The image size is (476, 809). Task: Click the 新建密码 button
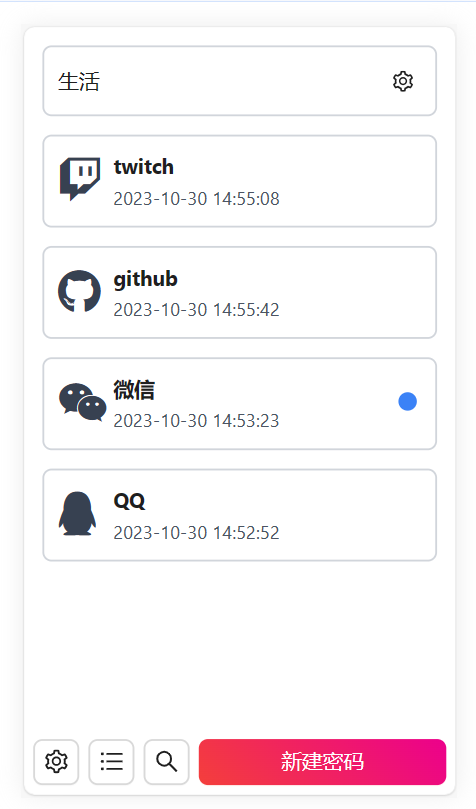click(x=322, y=762)
